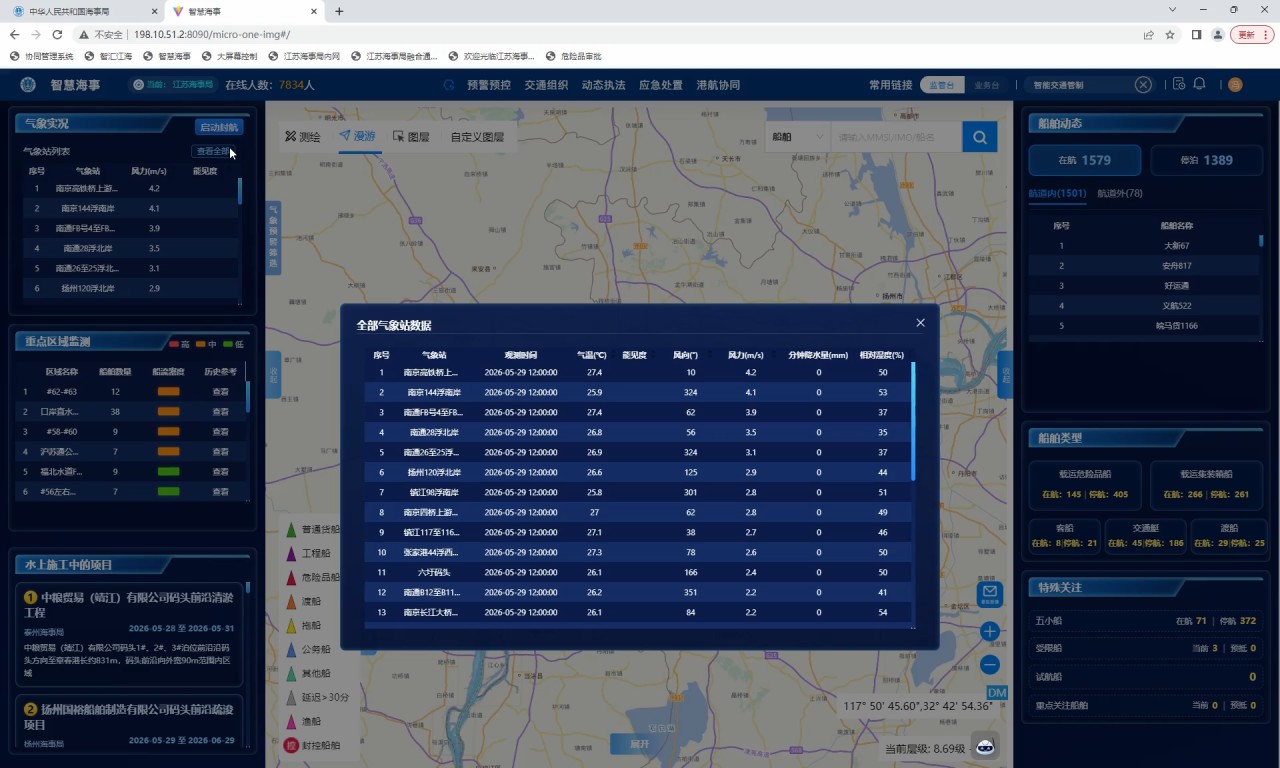Switch coordinate format via DM toggle
This screenshot has width=1280, height=768.
pyautogui.click(x=997, y=693)
